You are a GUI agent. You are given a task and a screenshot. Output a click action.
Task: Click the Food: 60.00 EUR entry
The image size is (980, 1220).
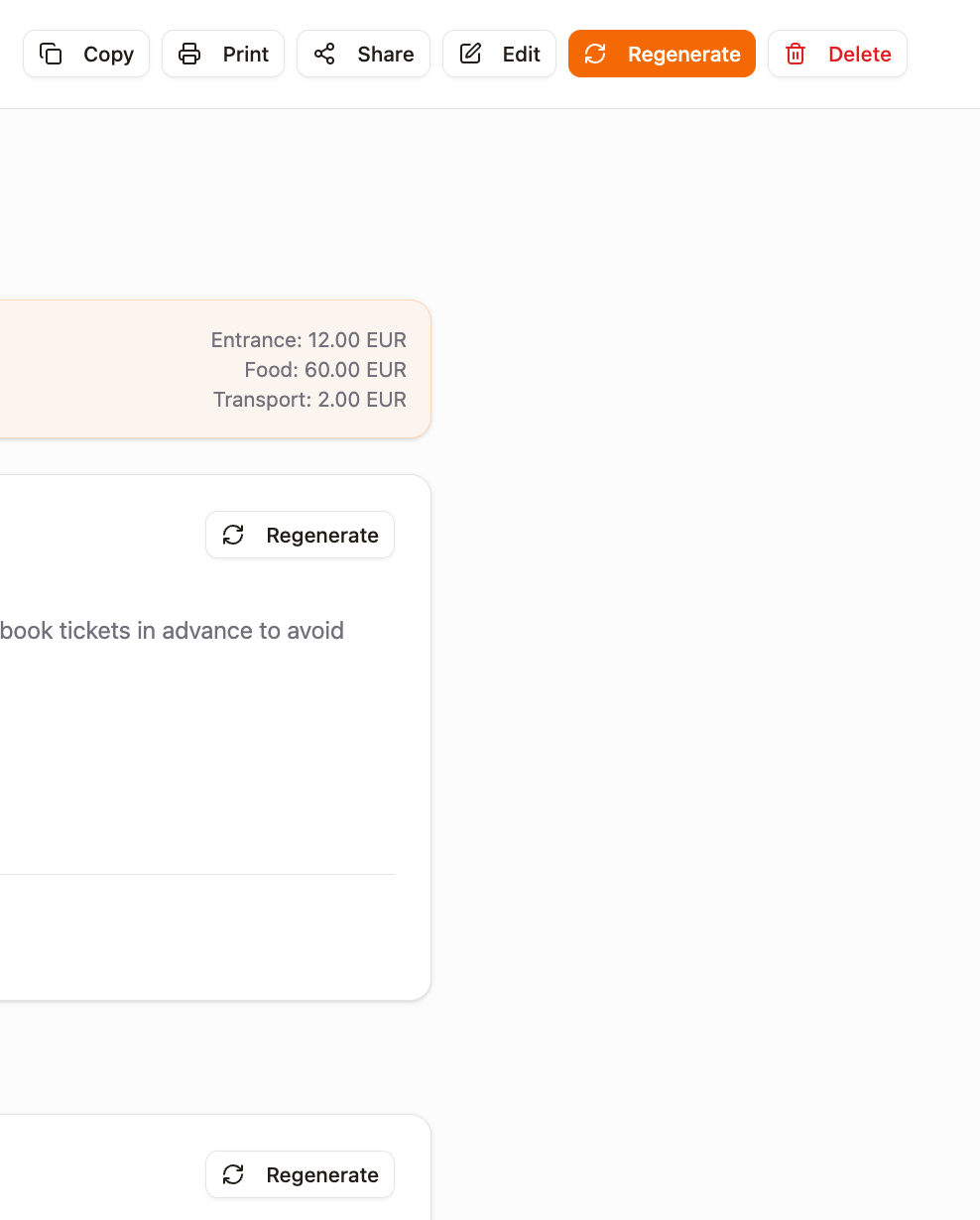(325, 369)
